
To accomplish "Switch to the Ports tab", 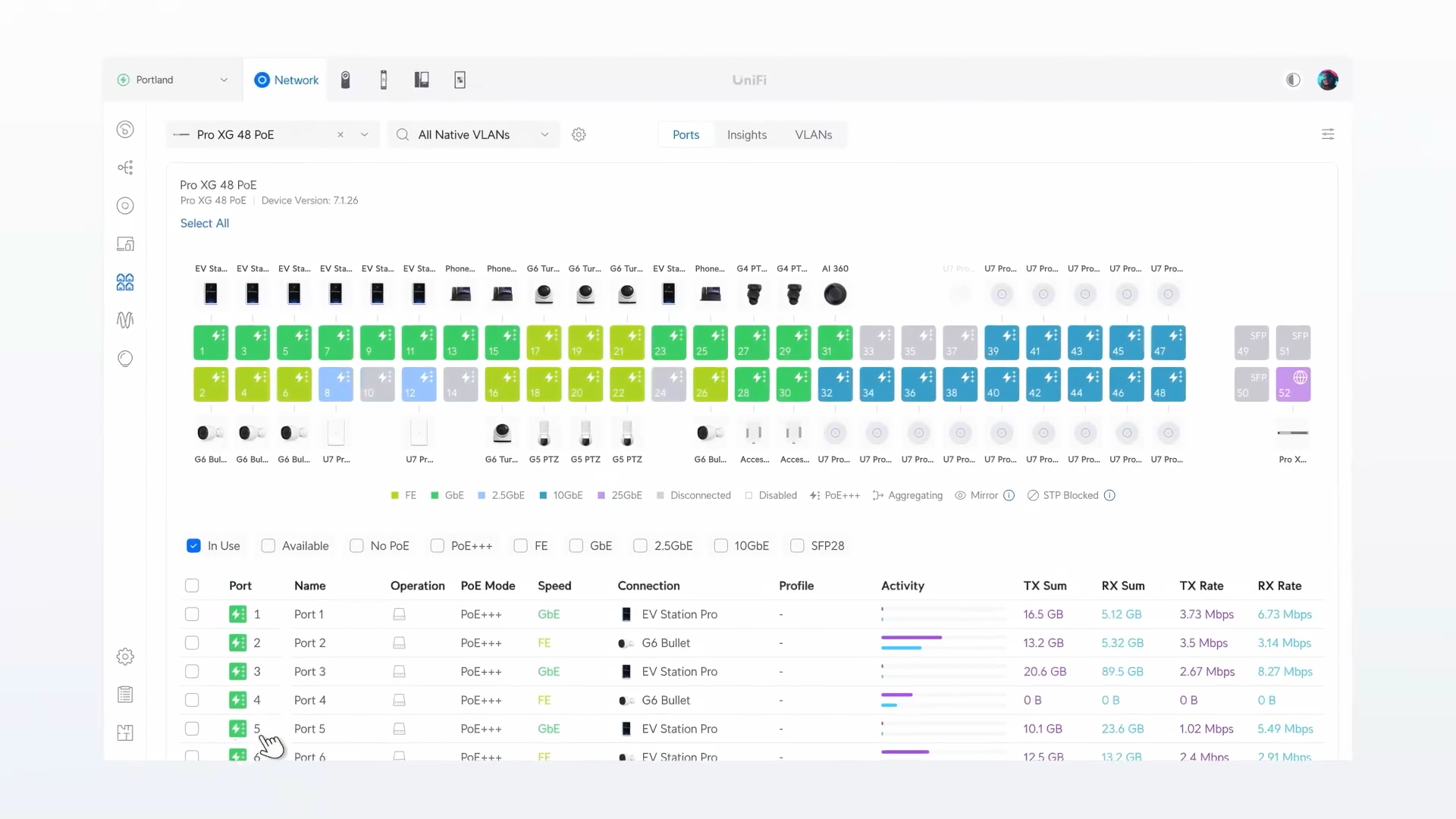I will pos(686,134).
